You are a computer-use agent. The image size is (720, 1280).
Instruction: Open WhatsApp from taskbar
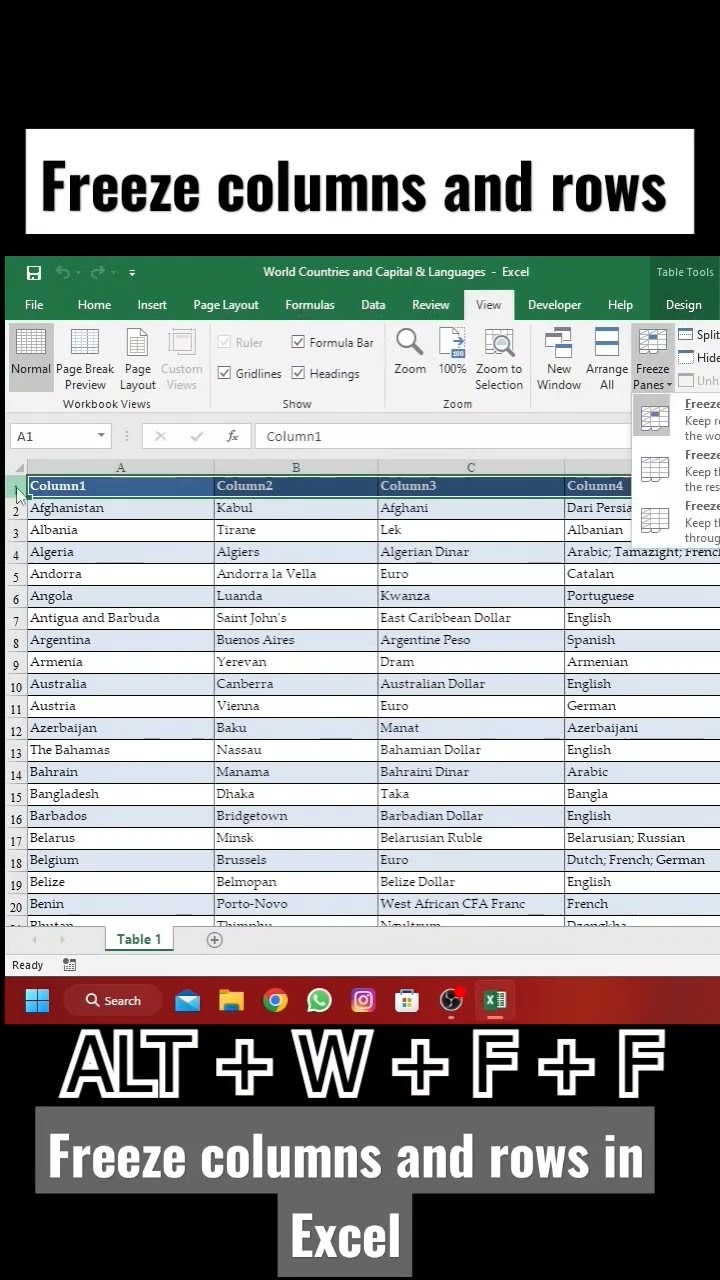pyautogui.click(x=319, y=1000)
